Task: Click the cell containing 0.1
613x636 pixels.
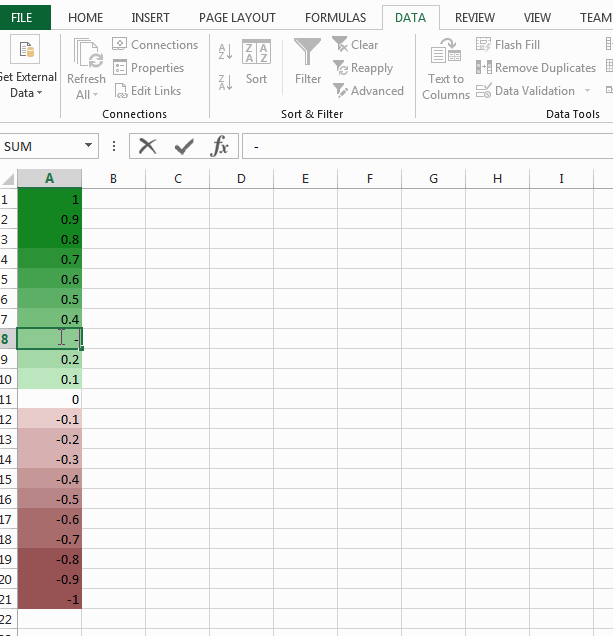Action: coord(49,379)
